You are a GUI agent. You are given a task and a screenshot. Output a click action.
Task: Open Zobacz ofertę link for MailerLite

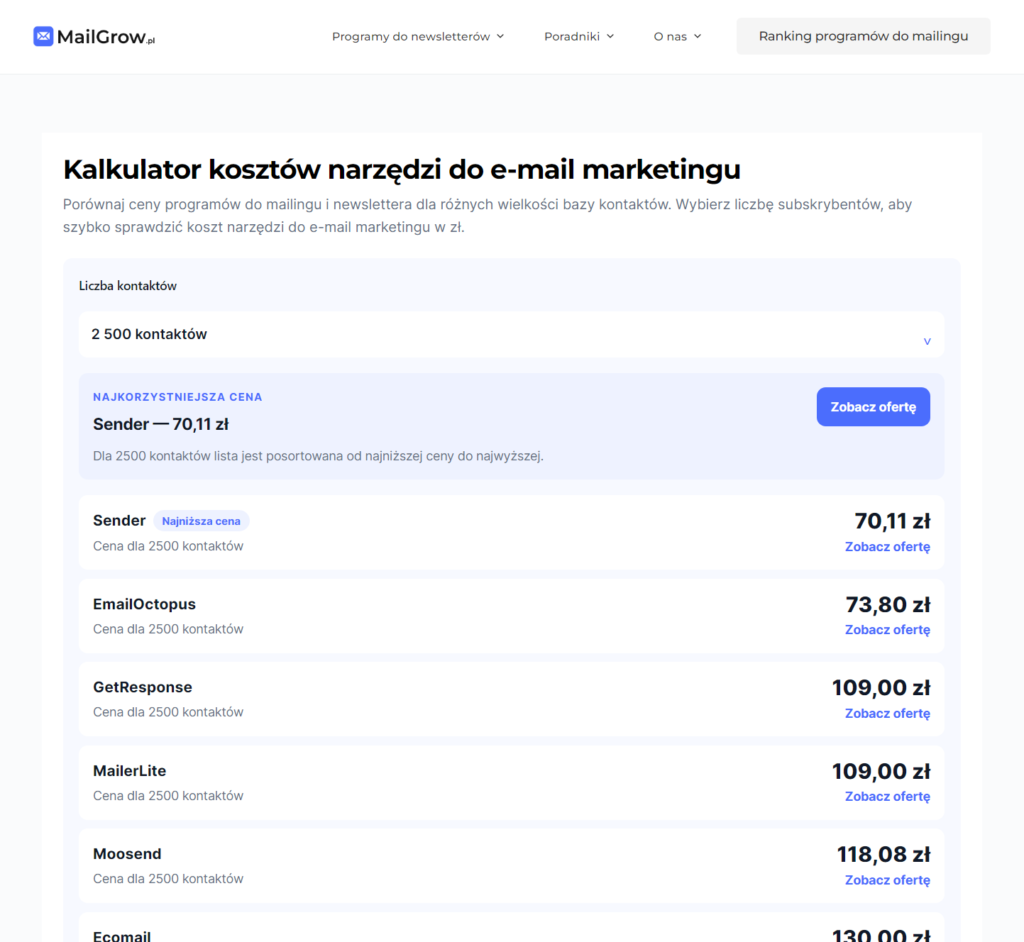[x=887, y=796]
